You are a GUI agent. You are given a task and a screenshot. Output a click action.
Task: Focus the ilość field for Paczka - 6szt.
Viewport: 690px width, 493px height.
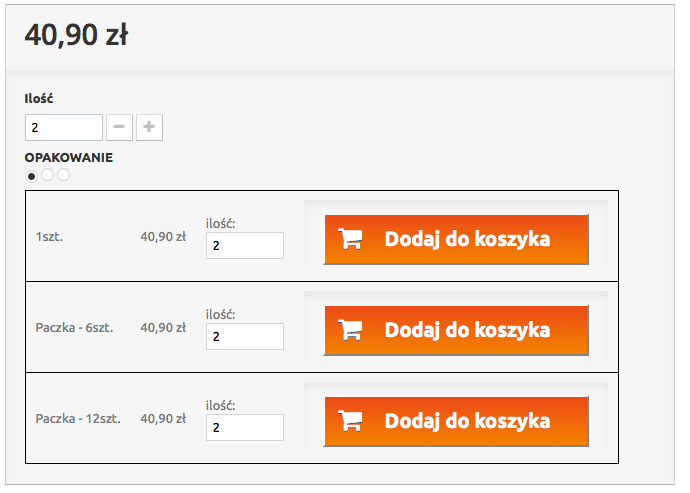click(x=245, y=337)
